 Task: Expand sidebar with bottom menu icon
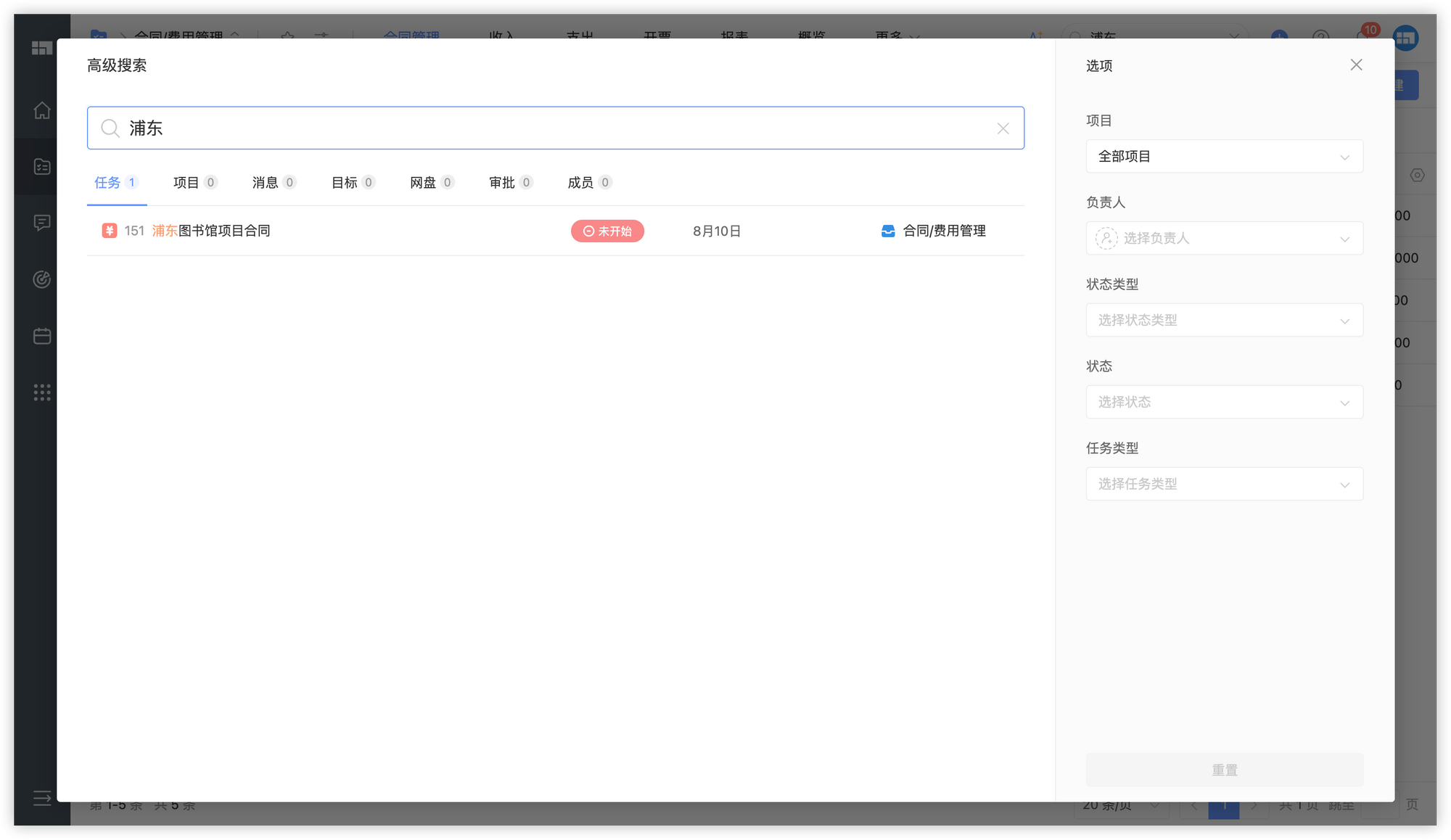coord(42,798)
